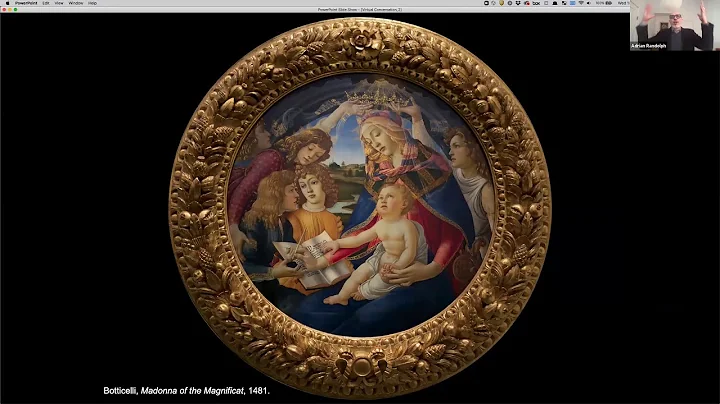Click the hat-shaped menu bar icon
The height and width of the screenshot is (404, 720).
click(555, 3)
